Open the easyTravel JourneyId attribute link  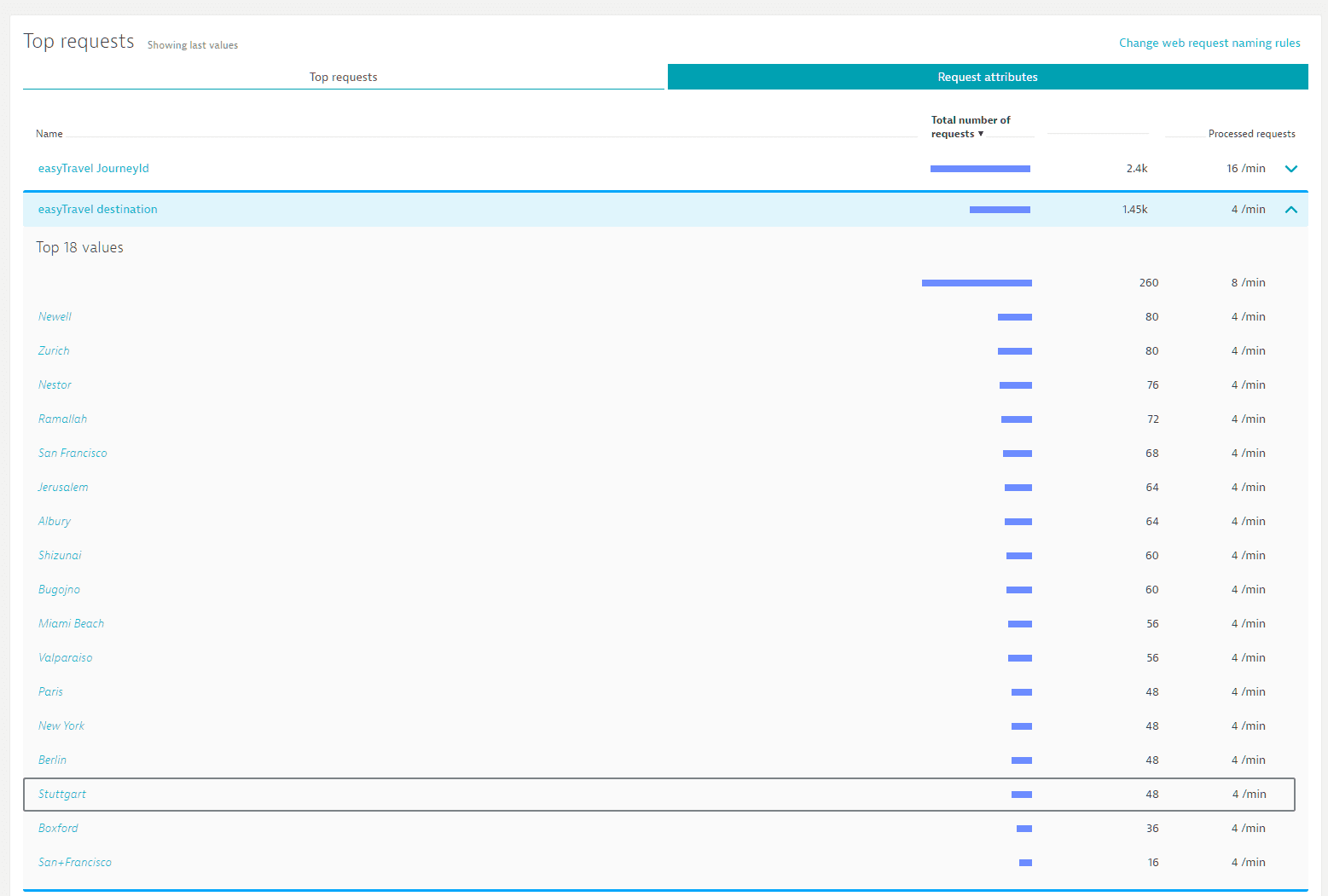pyautogui.click(x=94, y=168)
